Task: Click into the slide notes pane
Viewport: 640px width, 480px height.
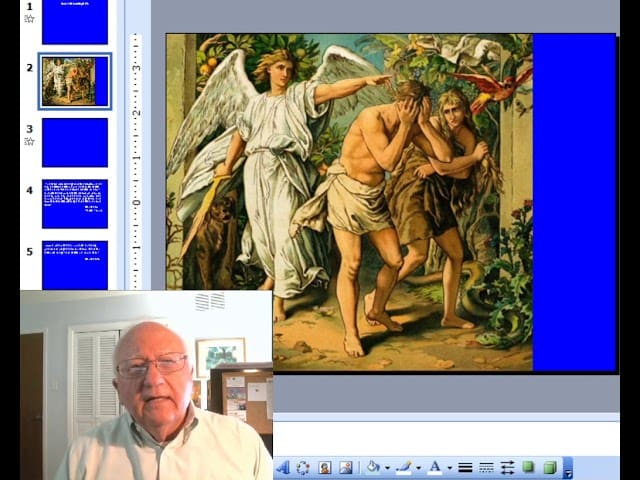Action: pos(446,438)
